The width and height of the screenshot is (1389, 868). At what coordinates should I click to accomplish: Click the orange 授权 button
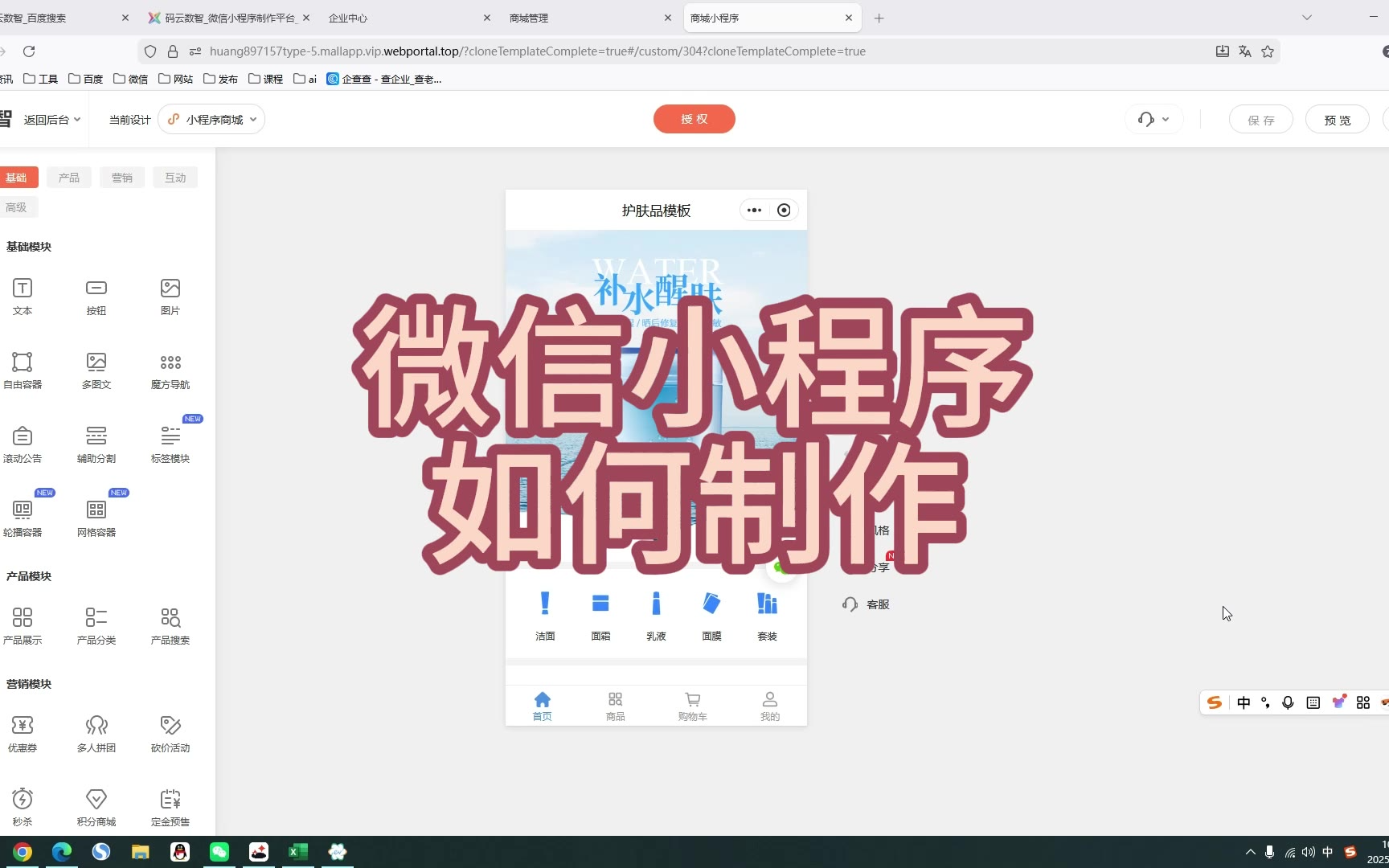click(x=694, y=119)
